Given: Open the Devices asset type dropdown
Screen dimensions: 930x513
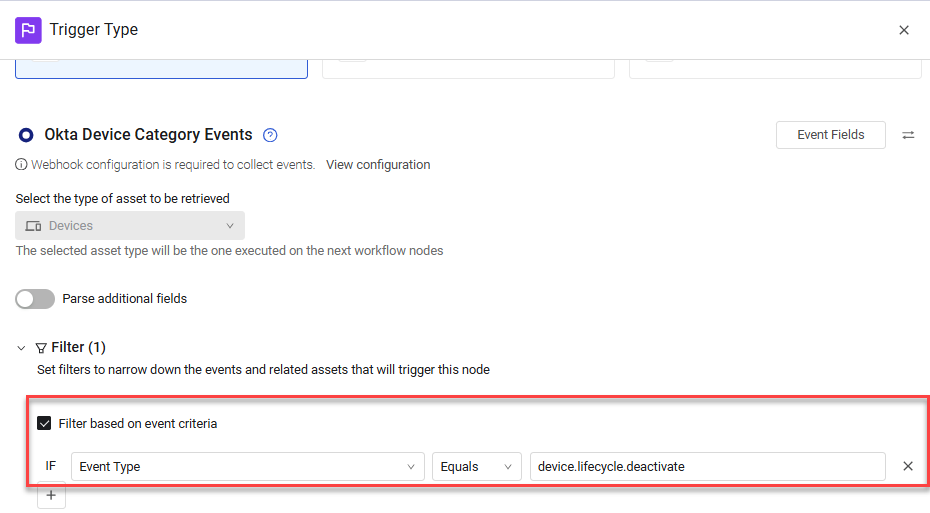Looking at the screenshot, I should point(130,225).
